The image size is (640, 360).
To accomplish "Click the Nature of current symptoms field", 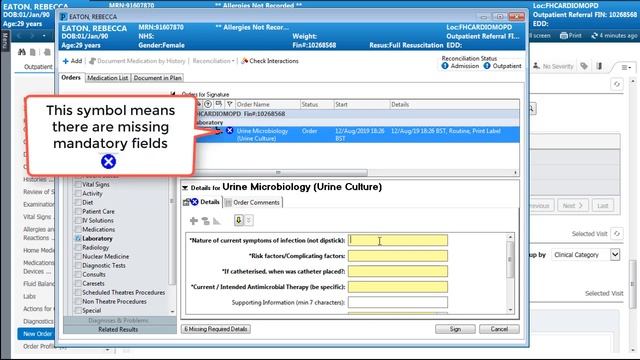I will (398, 240).
